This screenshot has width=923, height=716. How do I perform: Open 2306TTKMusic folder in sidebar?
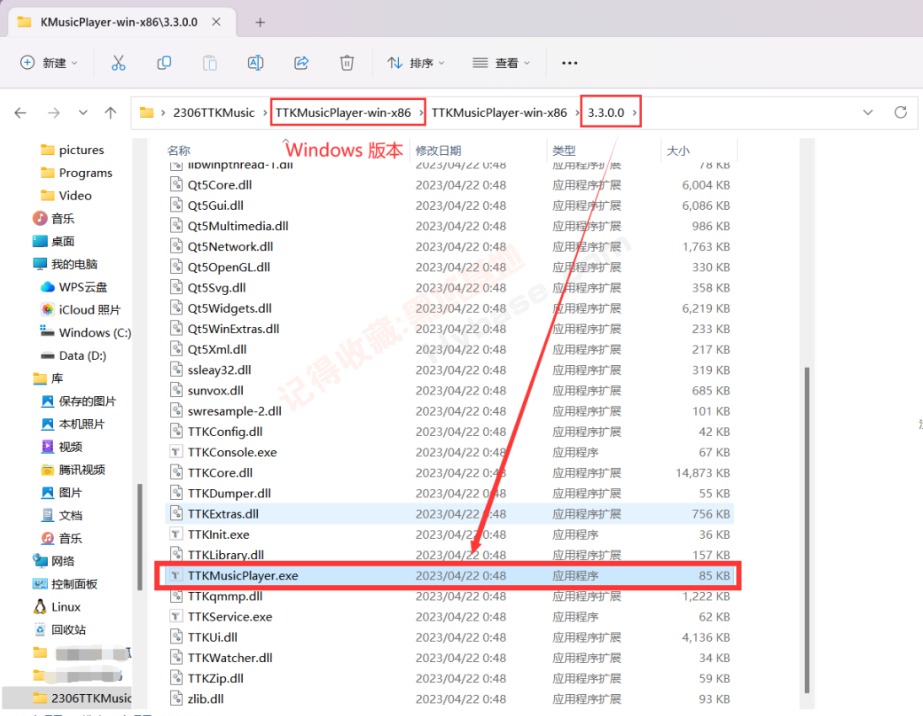(x=91, y=698)
